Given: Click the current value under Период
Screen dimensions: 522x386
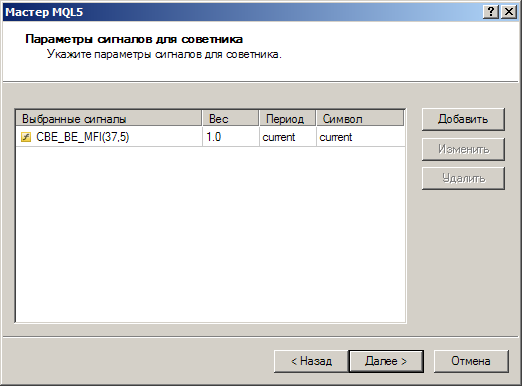Looking at the screenshot, I should tap(288, 137).
